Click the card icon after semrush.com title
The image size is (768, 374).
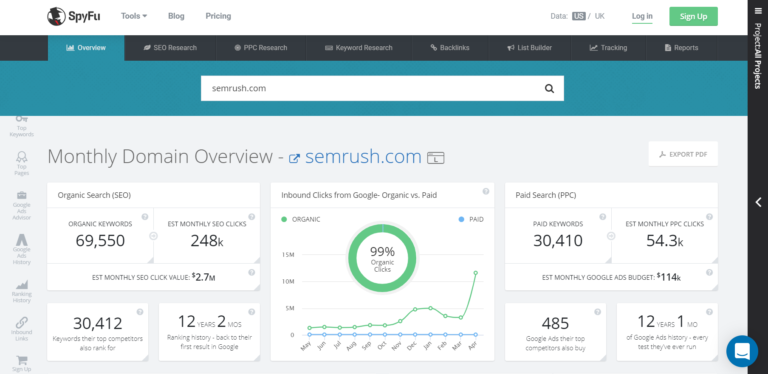pyautogui.click(x=435, y=158)
